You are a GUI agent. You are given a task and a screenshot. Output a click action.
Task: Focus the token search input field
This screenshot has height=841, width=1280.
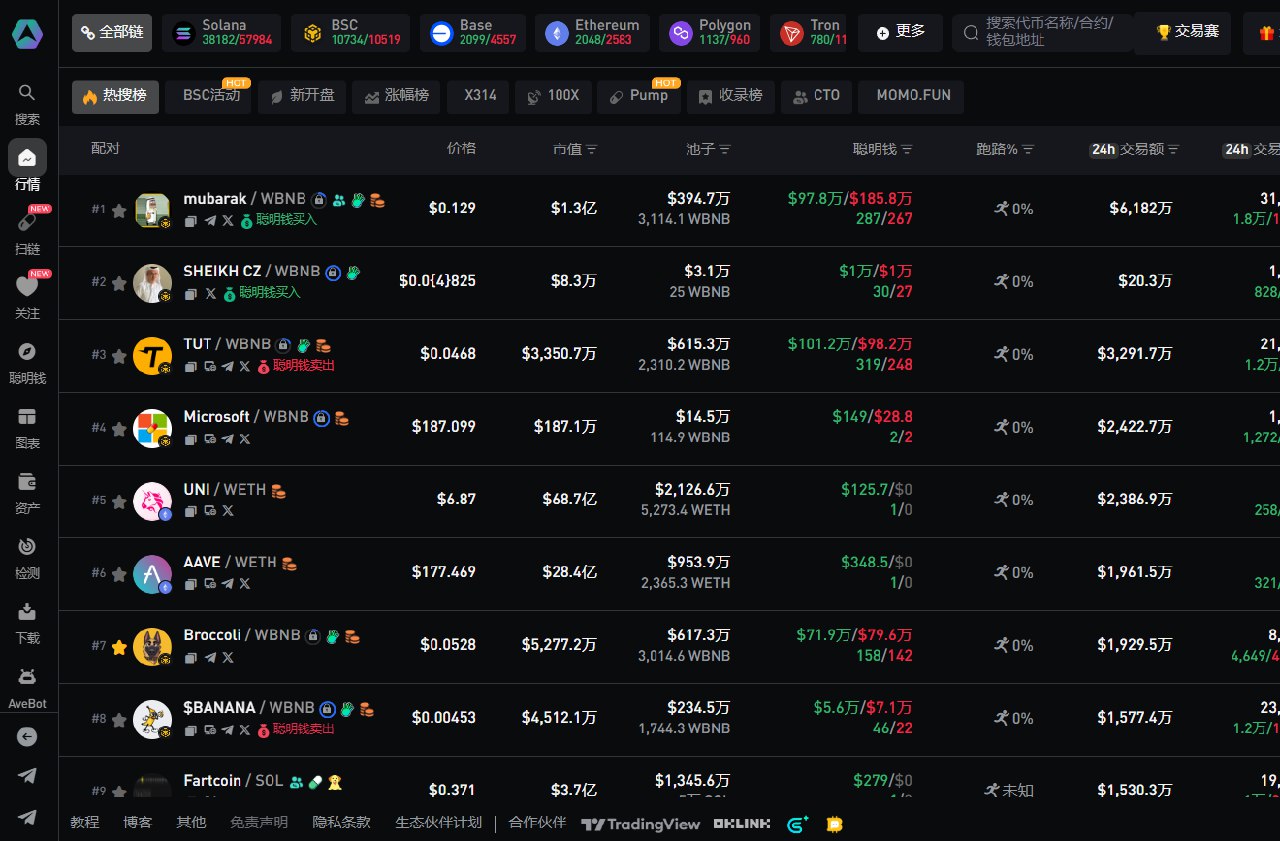[1042, 33]
